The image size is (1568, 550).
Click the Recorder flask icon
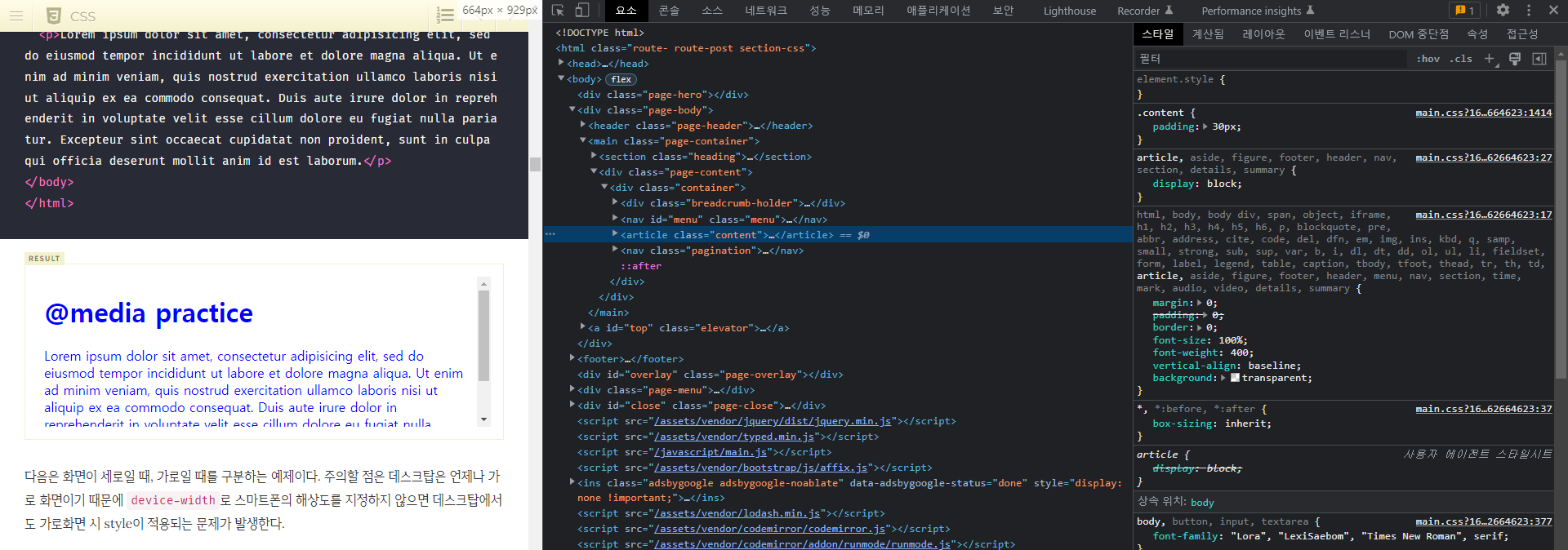1169,11
